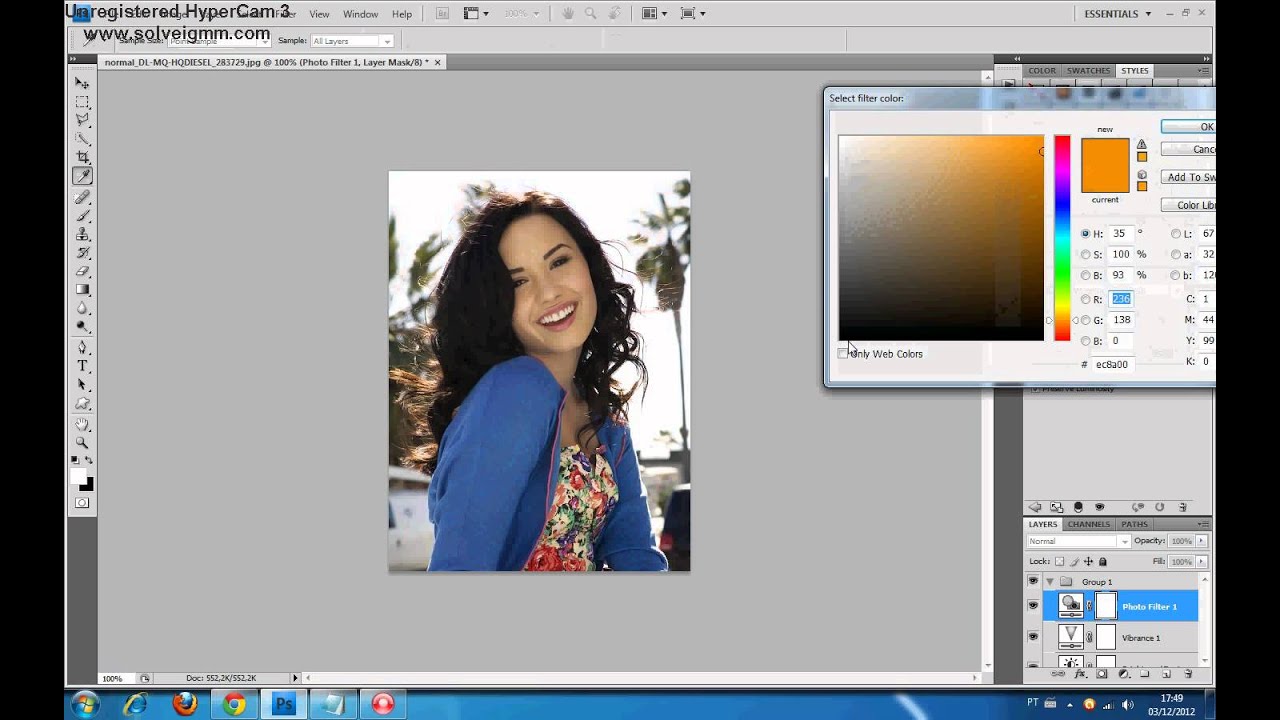
Task: Open the View menu
Action: click(319, 14)
